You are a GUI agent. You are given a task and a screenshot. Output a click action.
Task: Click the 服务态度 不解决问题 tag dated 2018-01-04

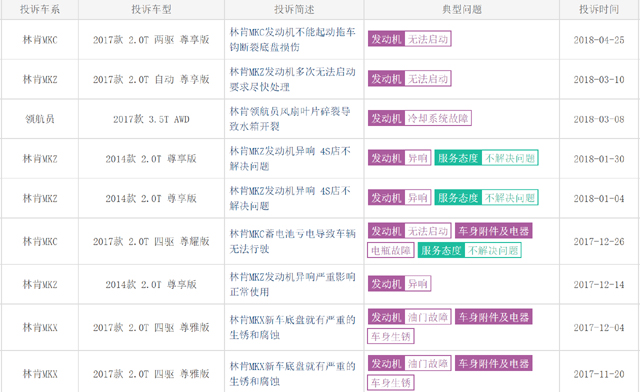pos(487,197)
